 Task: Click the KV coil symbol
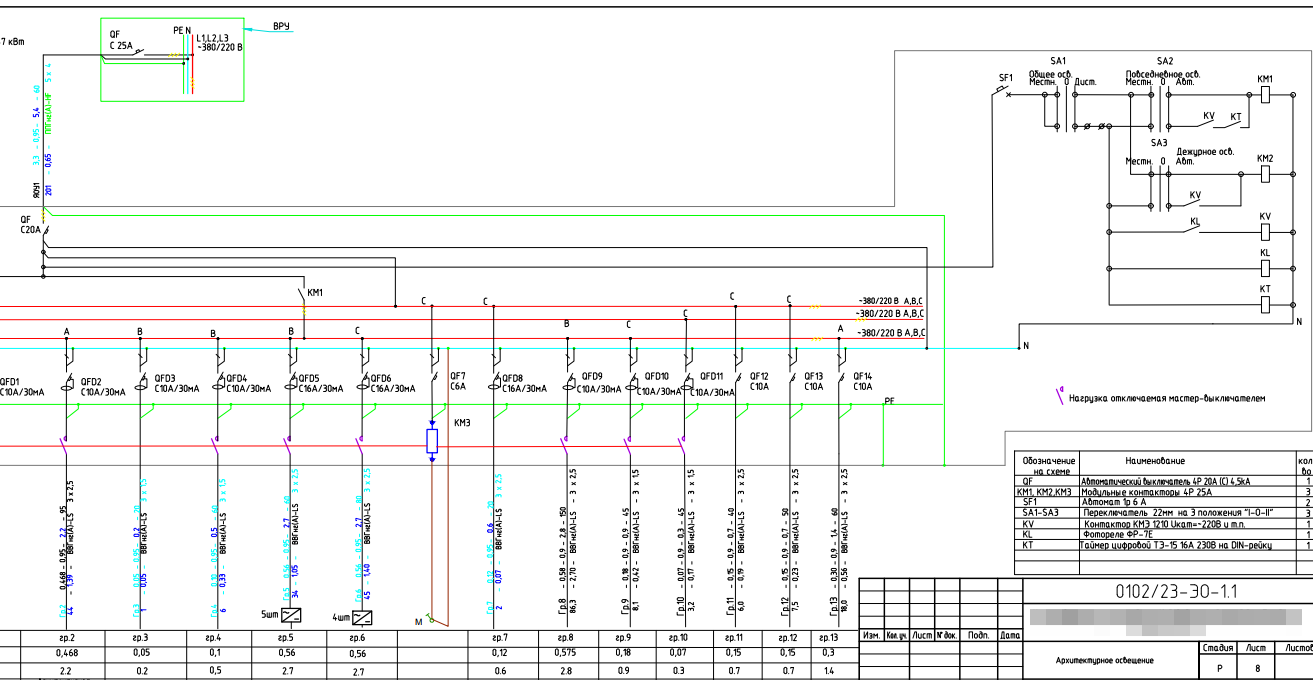(x=1265, y=232)
